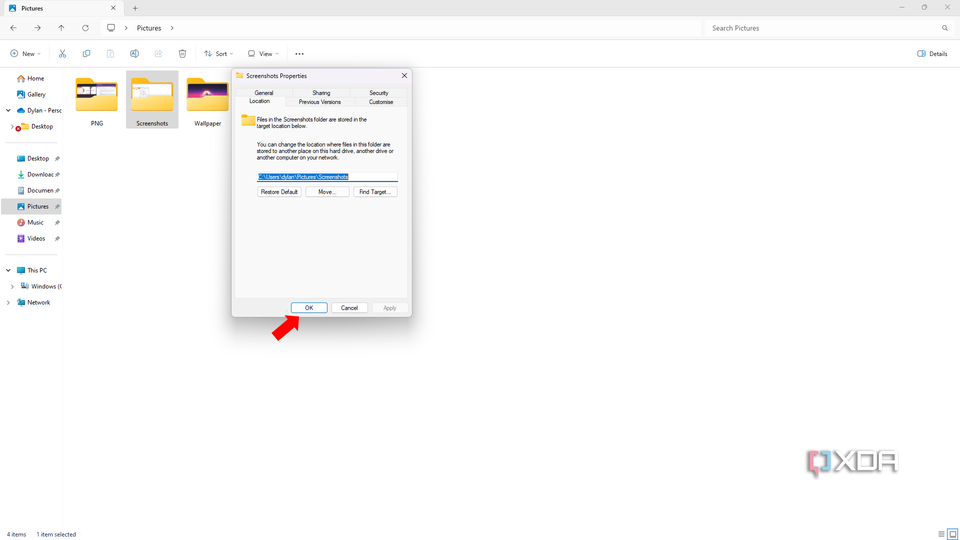Refresh the Pictures folder view
Viewport: 960px width, 540px height.
coord(85,28)
